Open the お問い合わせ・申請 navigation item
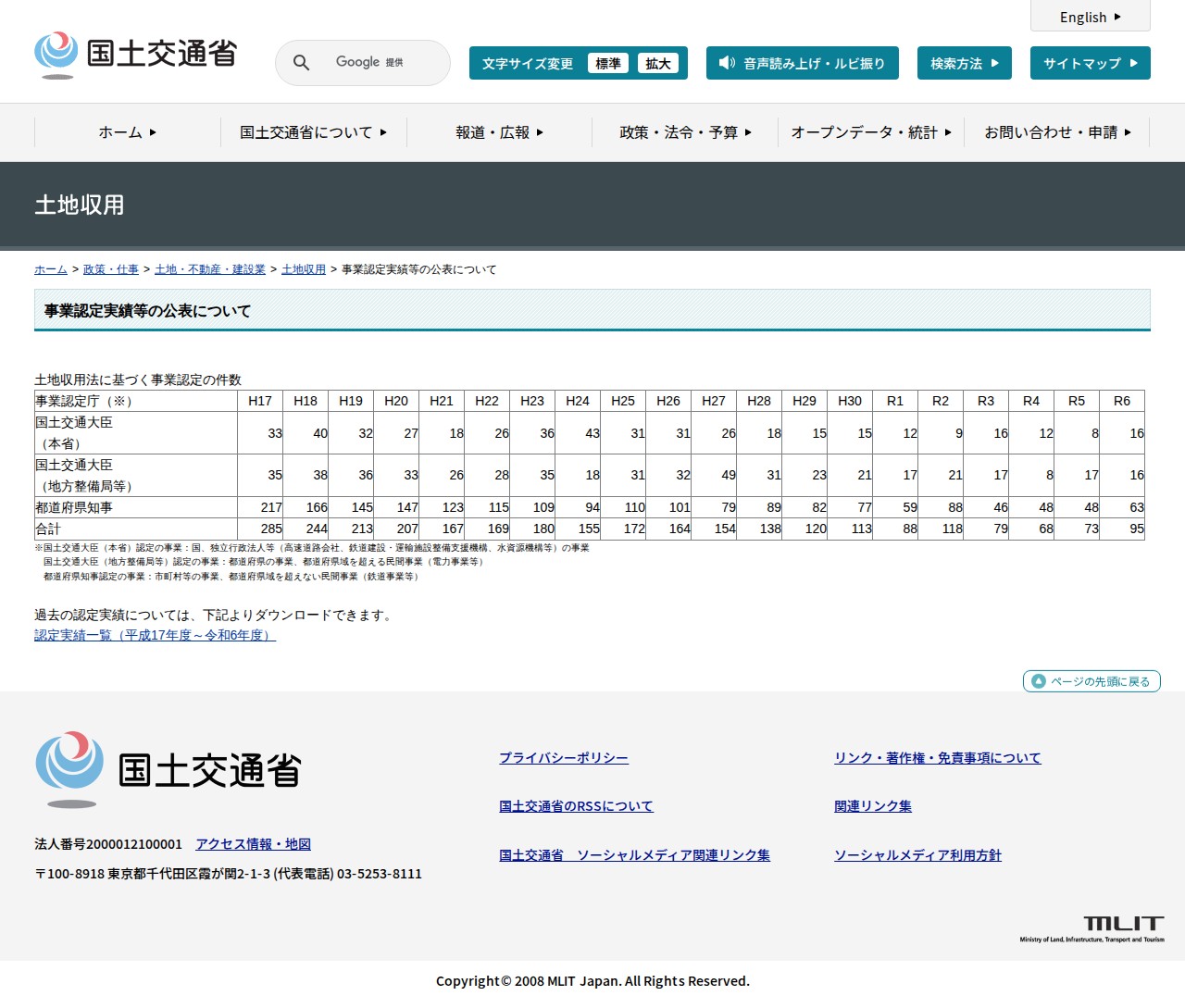Screen dimensions: 1185x1008 point(1056,132)
